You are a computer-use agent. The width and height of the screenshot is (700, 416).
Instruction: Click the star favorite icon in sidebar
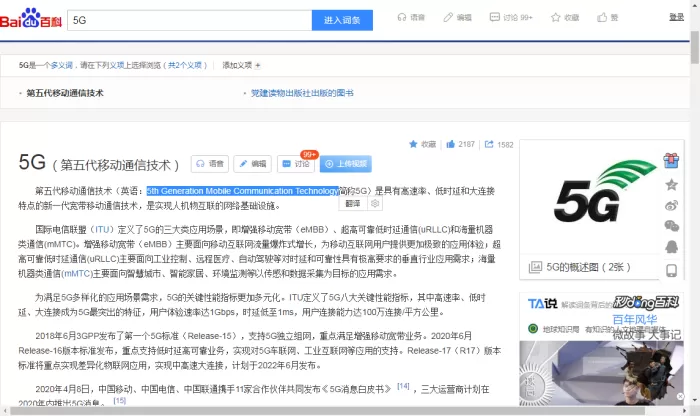pos(671,184)
